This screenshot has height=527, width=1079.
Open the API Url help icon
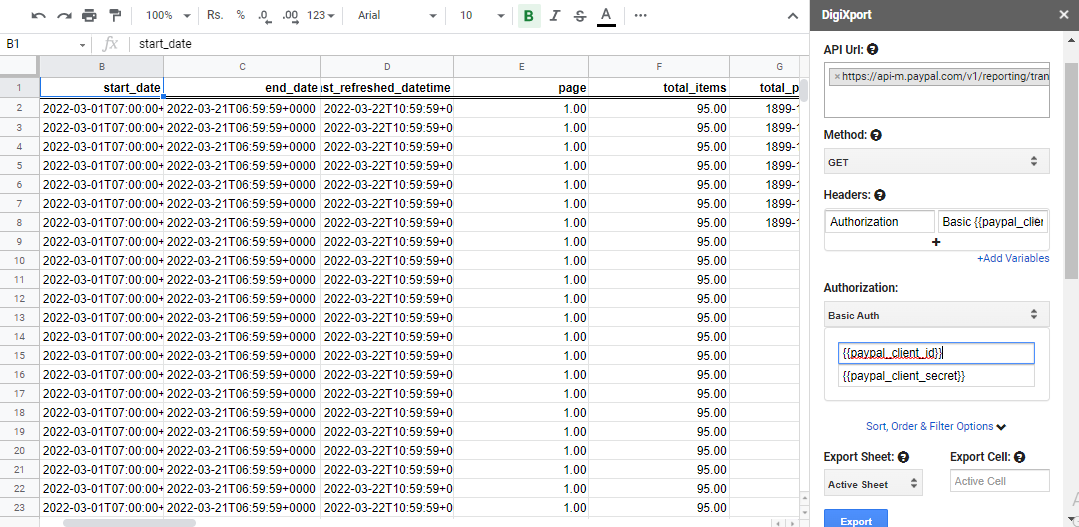point(872,49)
